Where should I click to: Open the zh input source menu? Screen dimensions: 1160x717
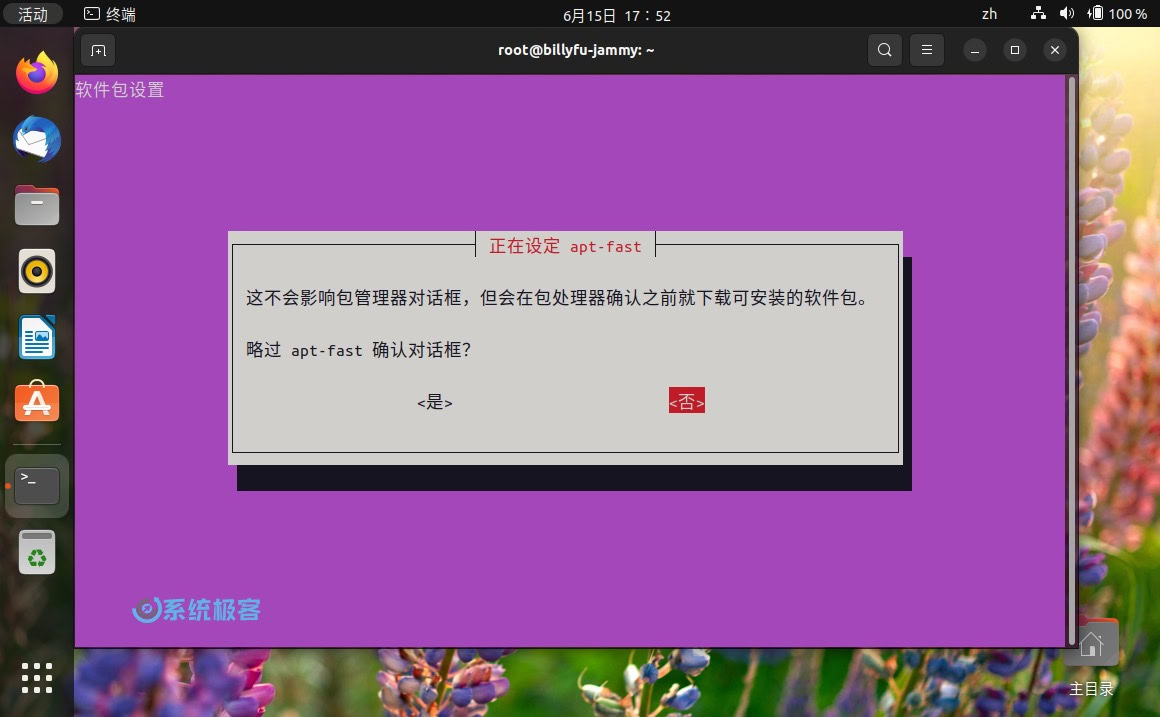pos(989,14)
